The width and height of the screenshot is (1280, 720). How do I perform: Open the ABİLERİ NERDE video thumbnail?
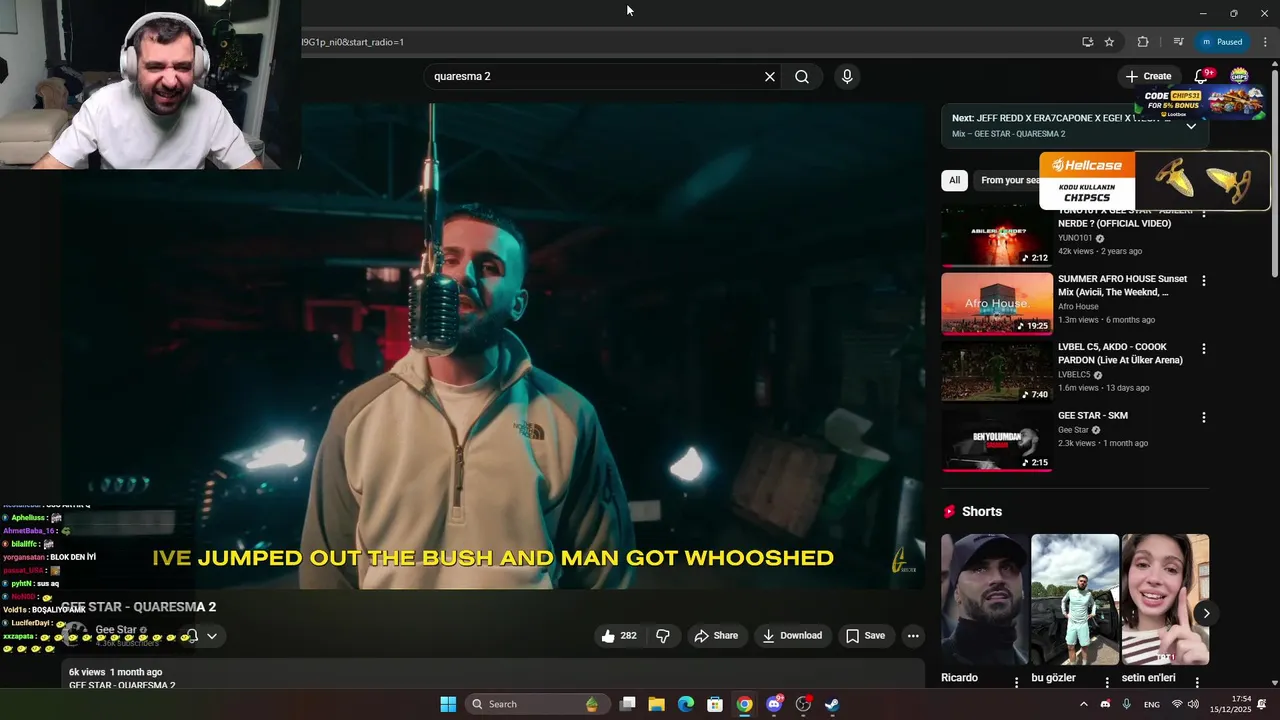[997, 236]
